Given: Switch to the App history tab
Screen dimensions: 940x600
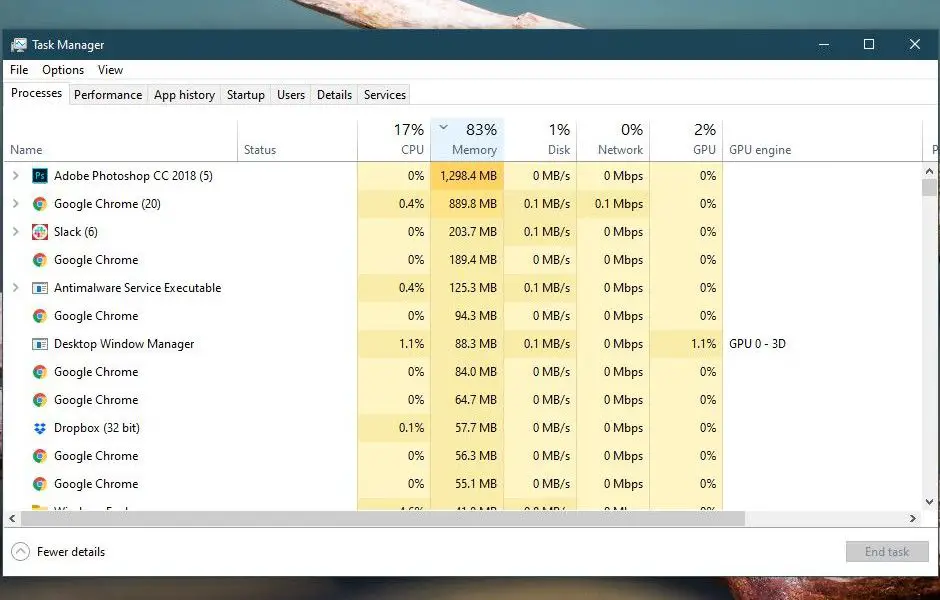Looking at the screenshot, I should click(184, 95).
